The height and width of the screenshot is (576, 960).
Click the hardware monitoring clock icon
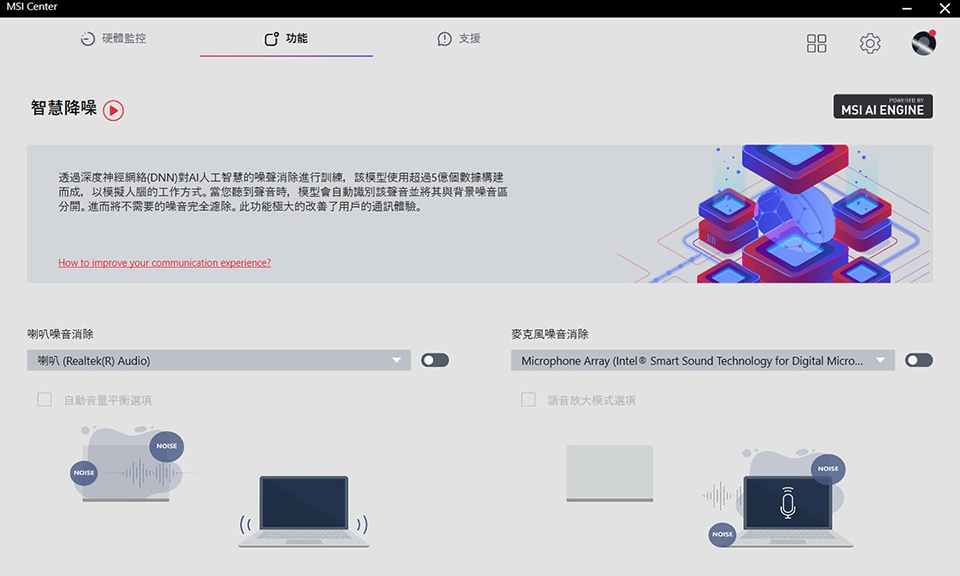88,39
